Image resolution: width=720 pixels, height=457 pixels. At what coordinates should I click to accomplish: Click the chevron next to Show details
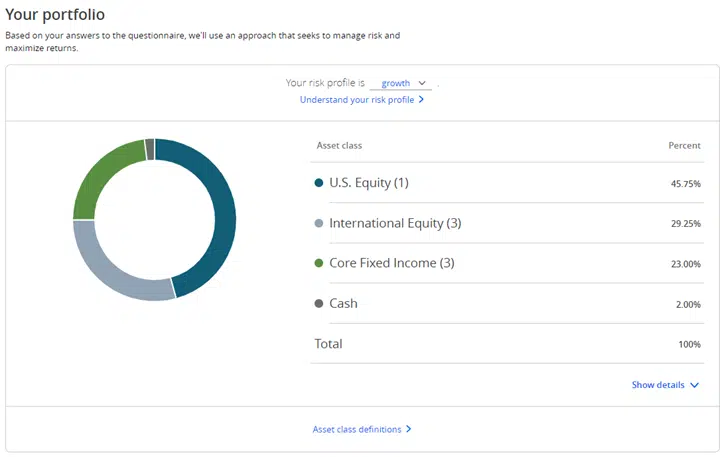(694, 385)
